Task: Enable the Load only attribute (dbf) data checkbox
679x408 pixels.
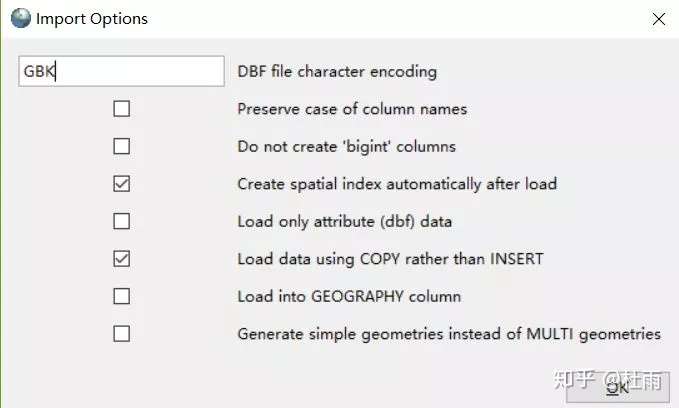Action: coord(122,221)
